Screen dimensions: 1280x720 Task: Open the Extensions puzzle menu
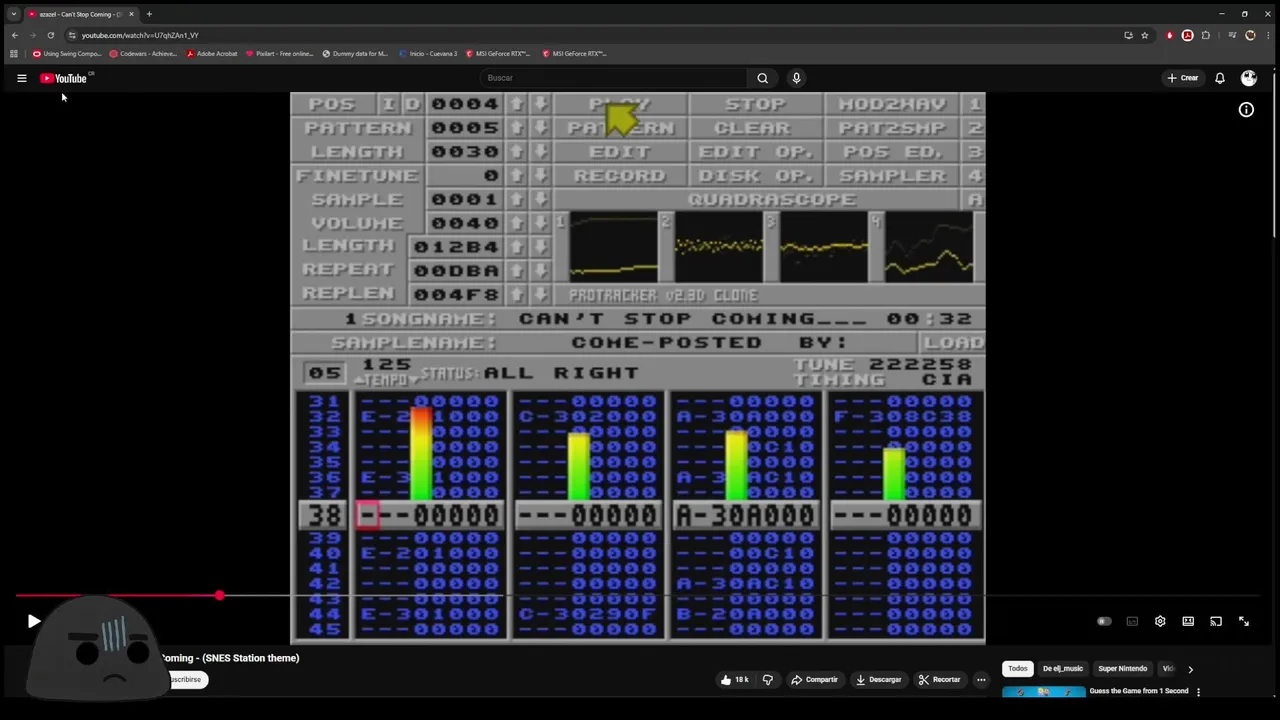[1205, 35]
